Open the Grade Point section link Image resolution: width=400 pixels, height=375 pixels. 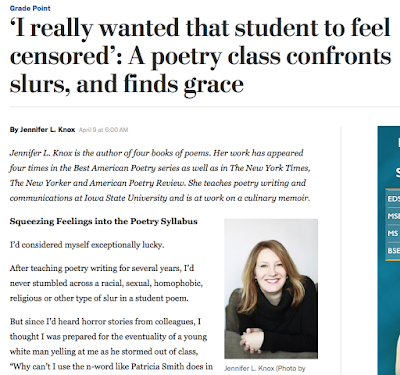[x=30, y=8]
